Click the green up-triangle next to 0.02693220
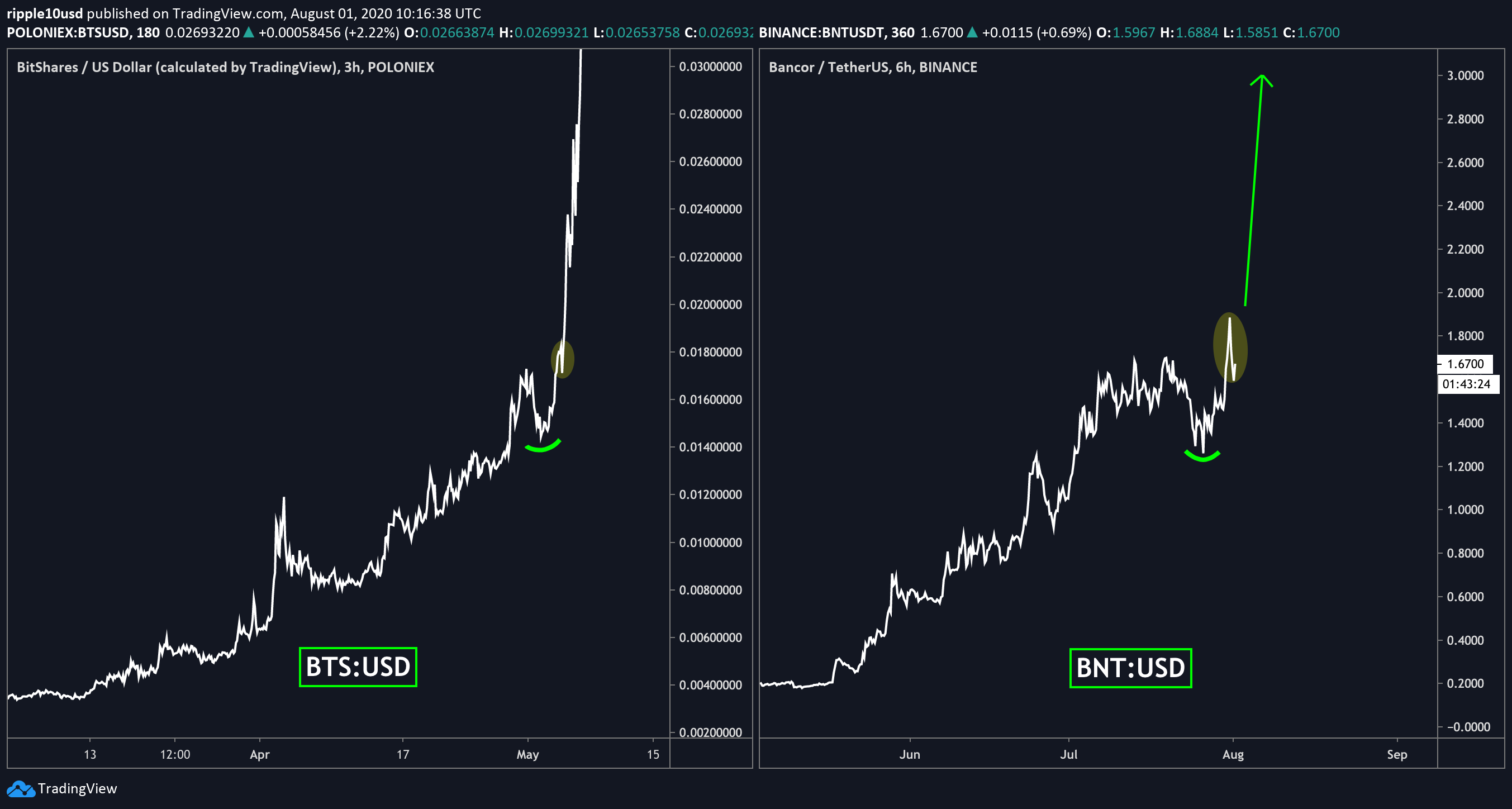This screenshot has height=809, width=1512. coord(248,32)
